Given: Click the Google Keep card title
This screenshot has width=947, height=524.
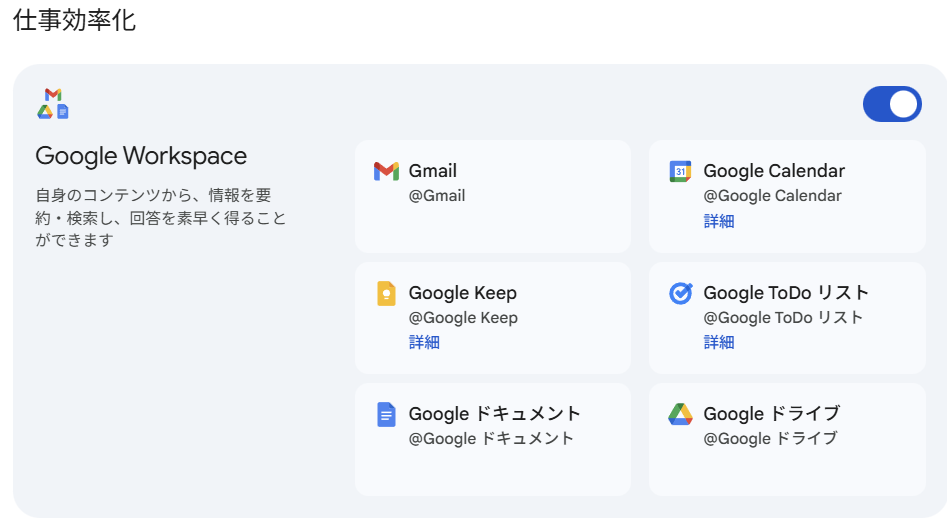Looking at the screenshot, I should pyautogui.click(x=463, y=293).
